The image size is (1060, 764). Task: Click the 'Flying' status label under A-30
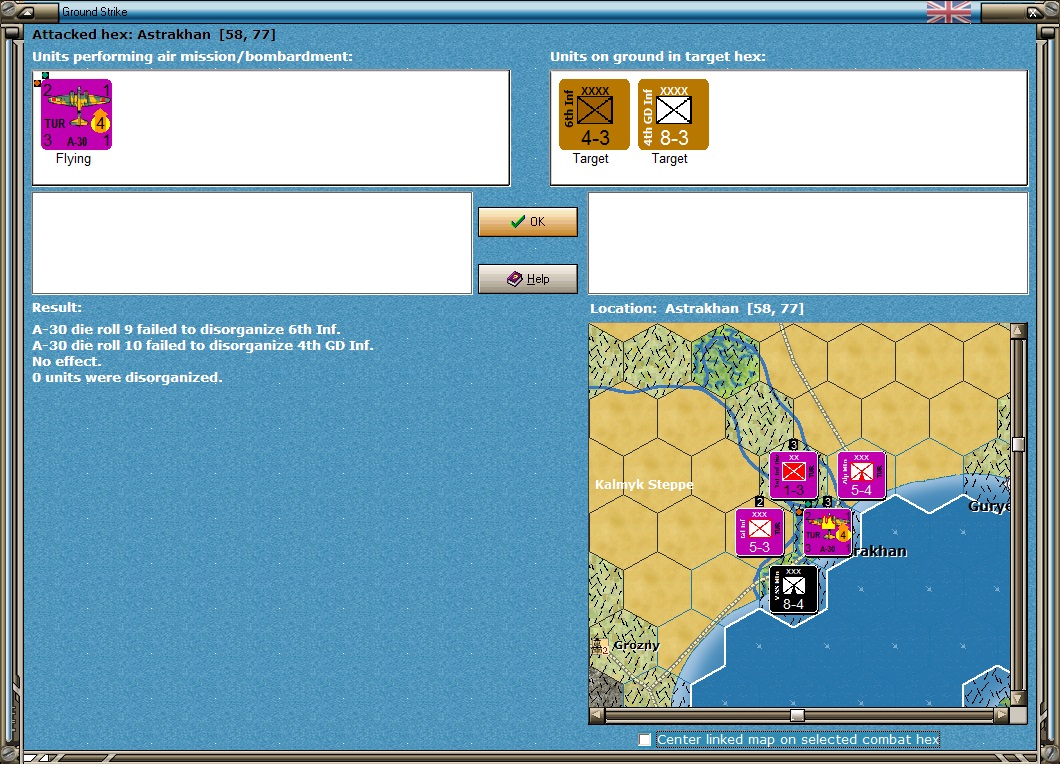[x=73, y=158]
